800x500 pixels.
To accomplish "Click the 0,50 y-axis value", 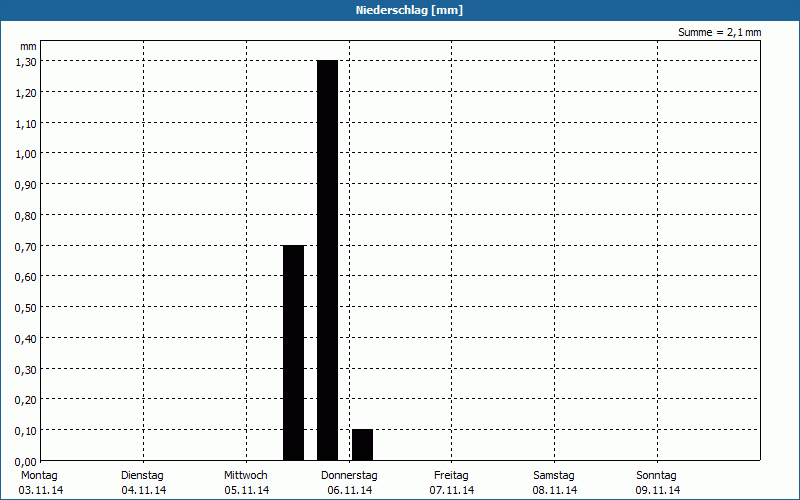I will click(26, 308).
